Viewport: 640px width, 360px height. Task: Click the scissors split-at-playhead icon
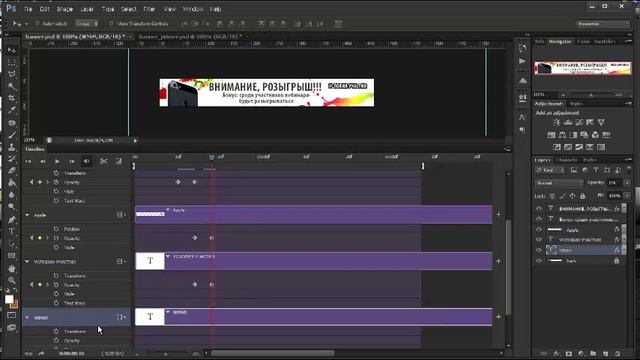104,161
